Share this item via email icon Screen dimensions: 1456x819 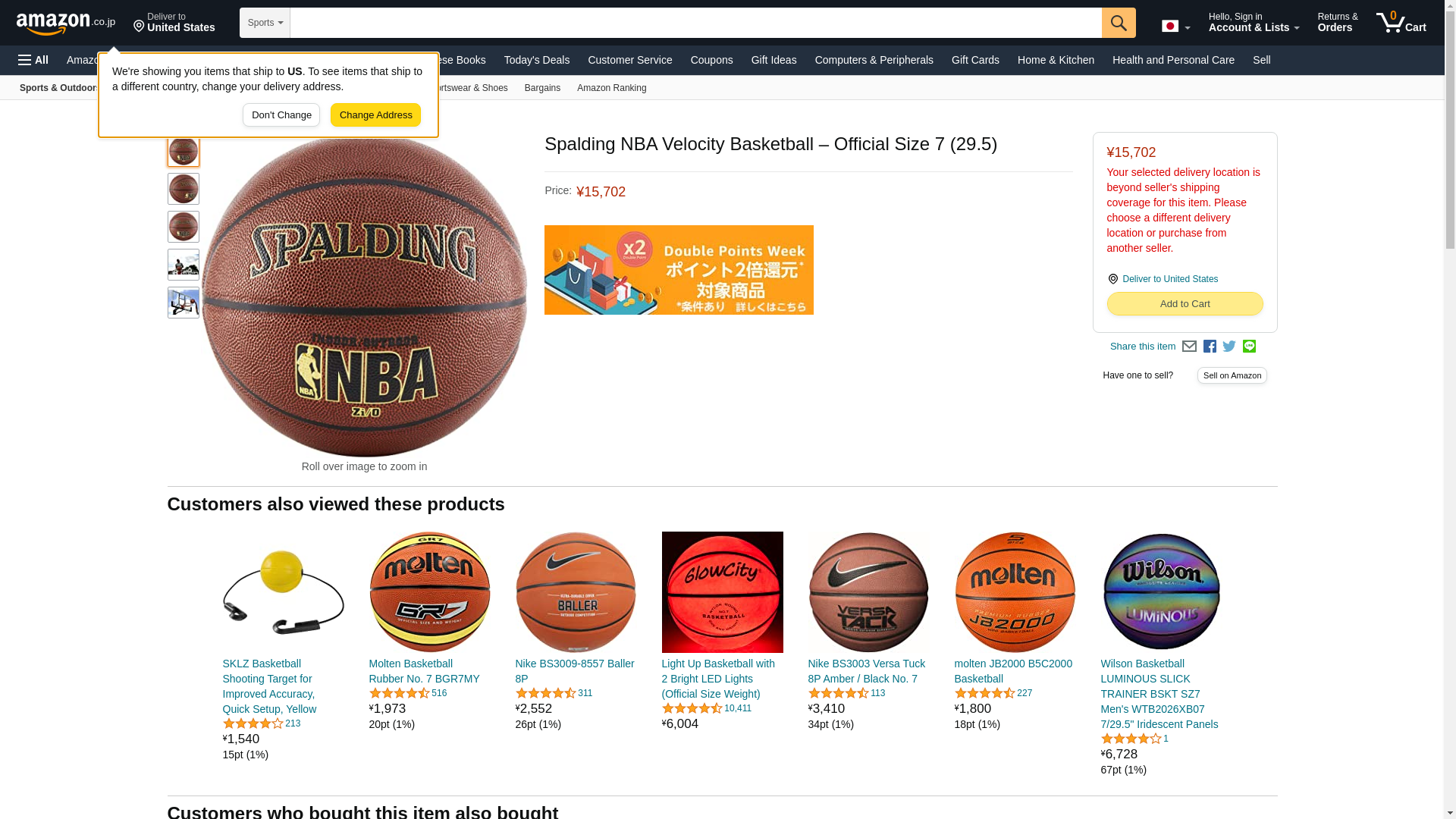coord(1189,347)
